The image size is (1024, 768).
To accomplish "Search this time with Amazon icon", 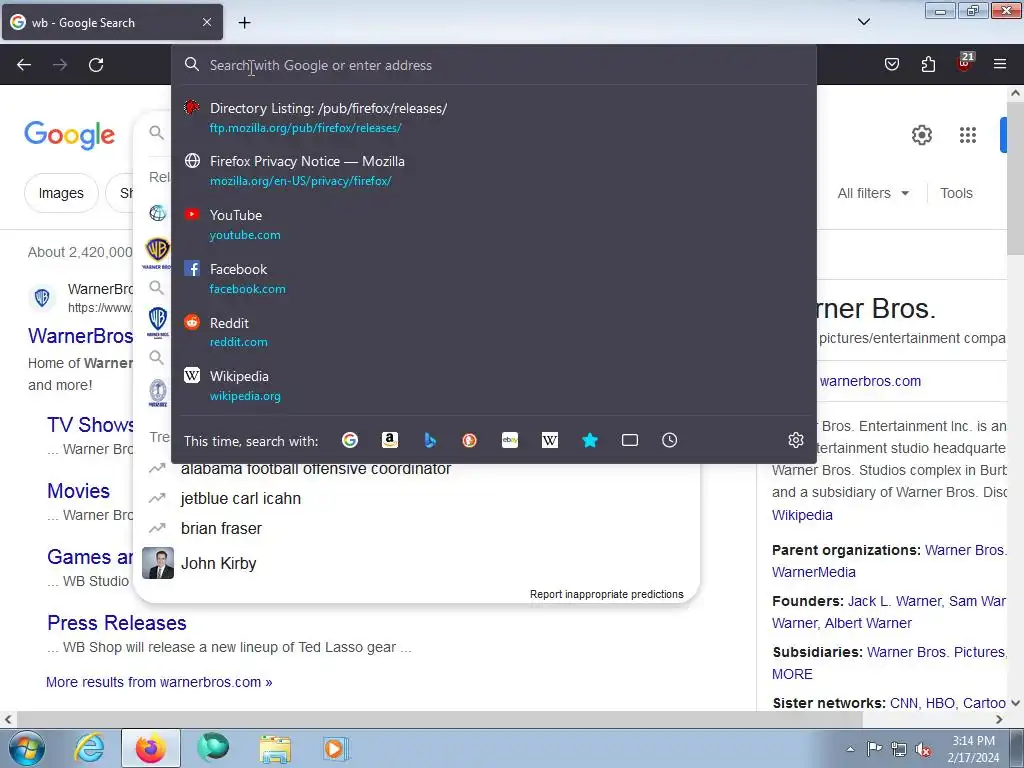I will pos(390,440).
